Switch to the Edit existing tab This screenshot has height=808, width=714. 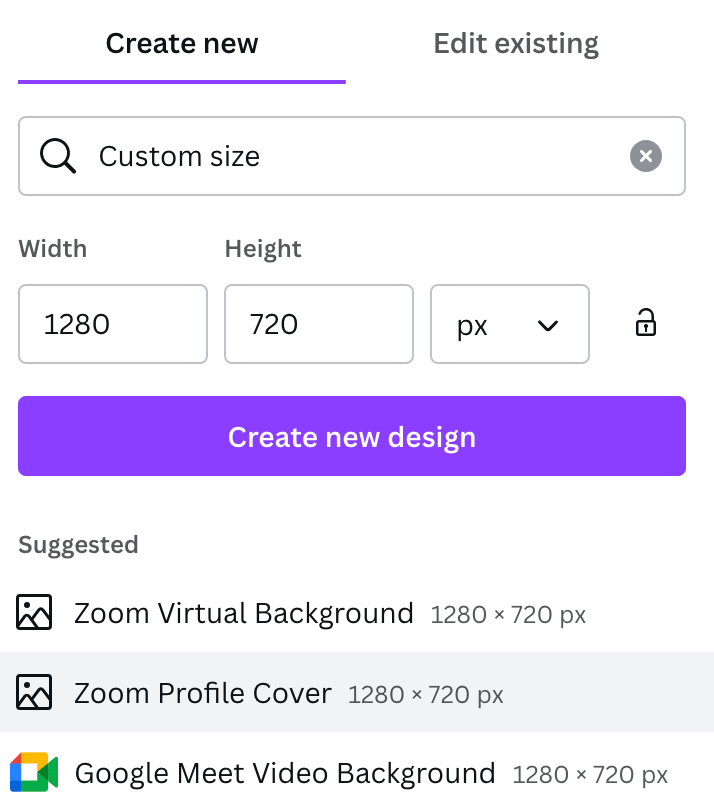pos(515,44)
